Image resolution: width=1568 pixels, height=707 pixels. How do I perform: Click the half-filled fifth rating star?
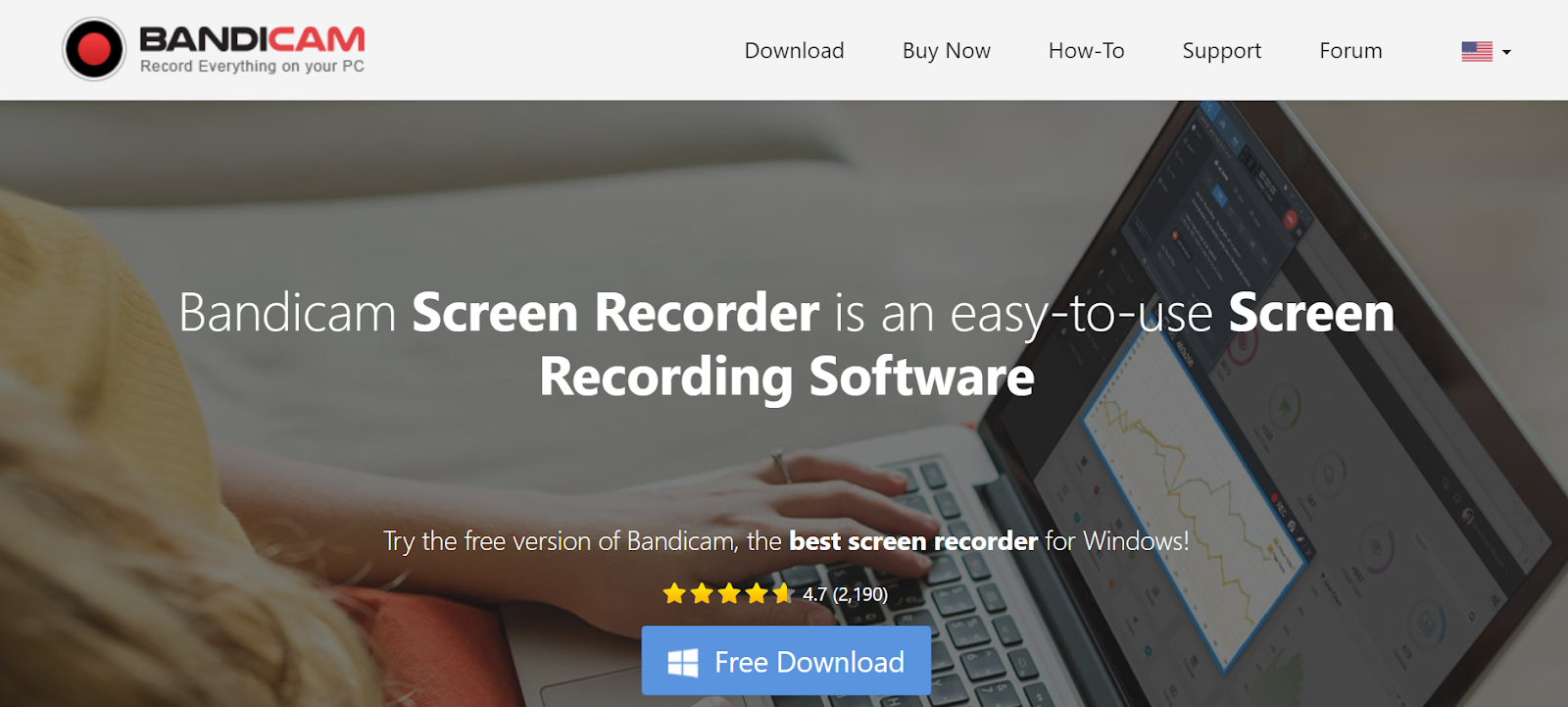click(x=783, y=593)
